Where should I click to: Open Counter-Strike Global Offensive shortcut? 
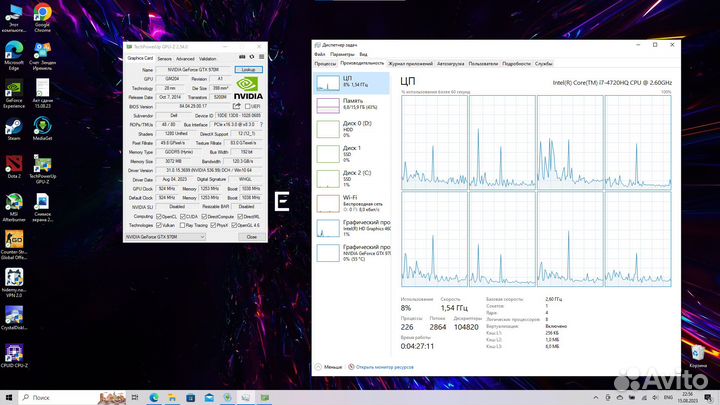tap(14, 245)
